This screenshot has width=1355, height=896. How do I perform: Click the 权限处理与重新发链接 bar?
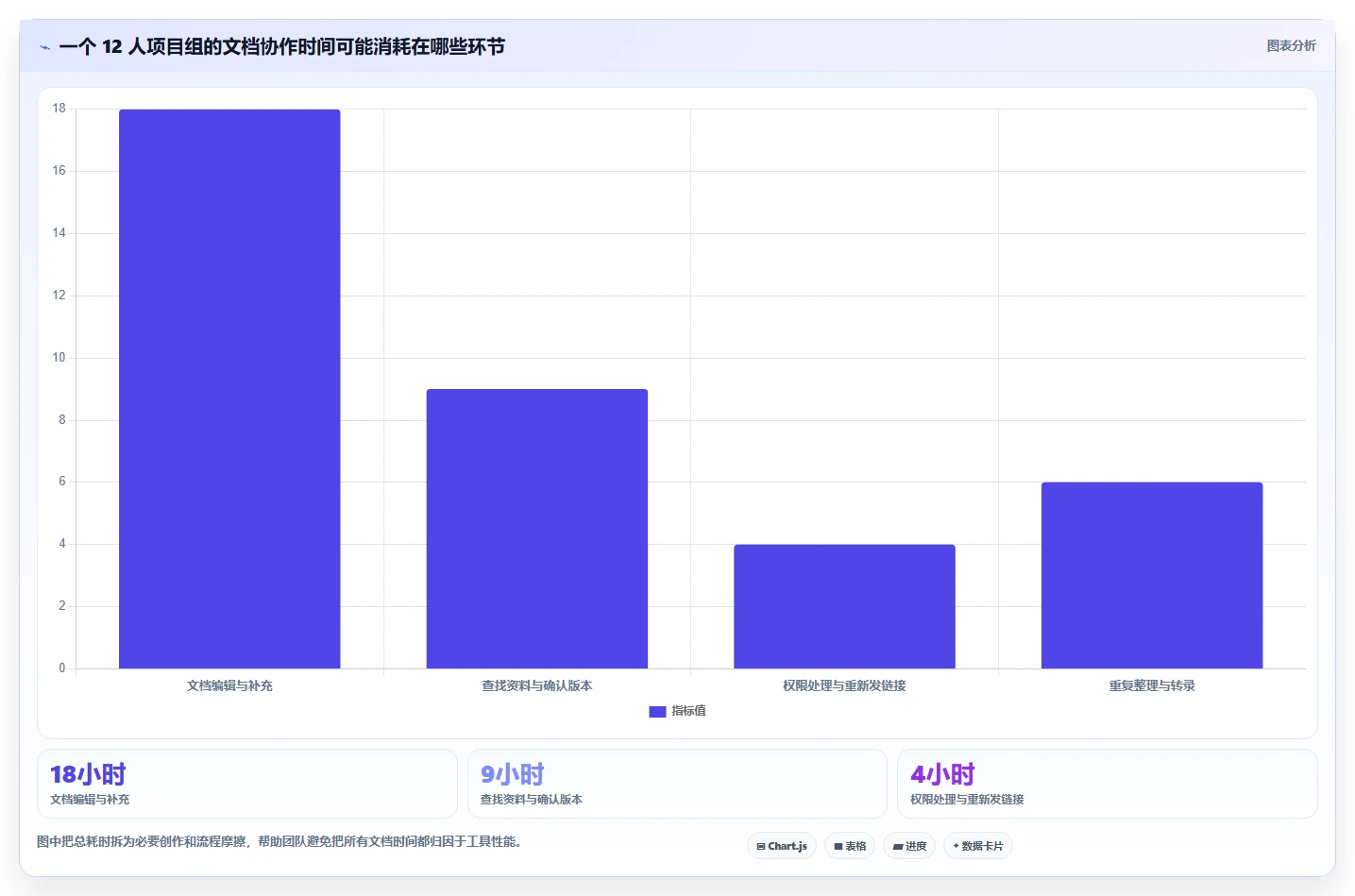844,606
